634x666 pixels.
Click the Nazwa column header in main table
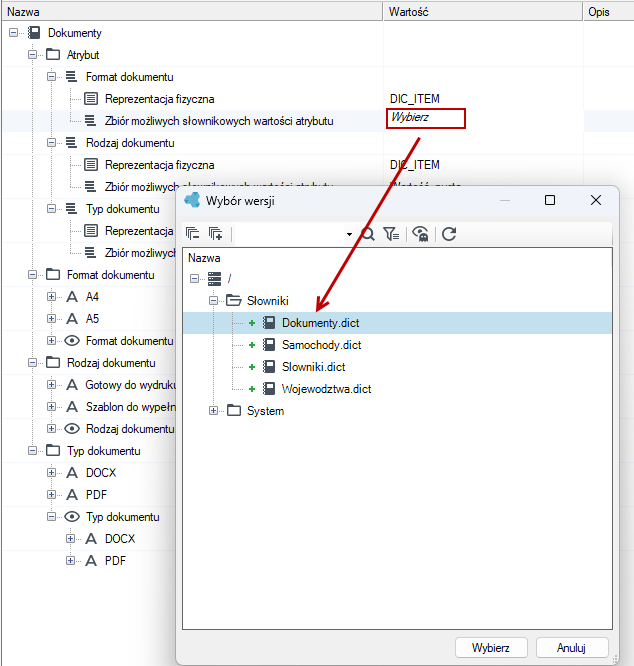(192, 11)
